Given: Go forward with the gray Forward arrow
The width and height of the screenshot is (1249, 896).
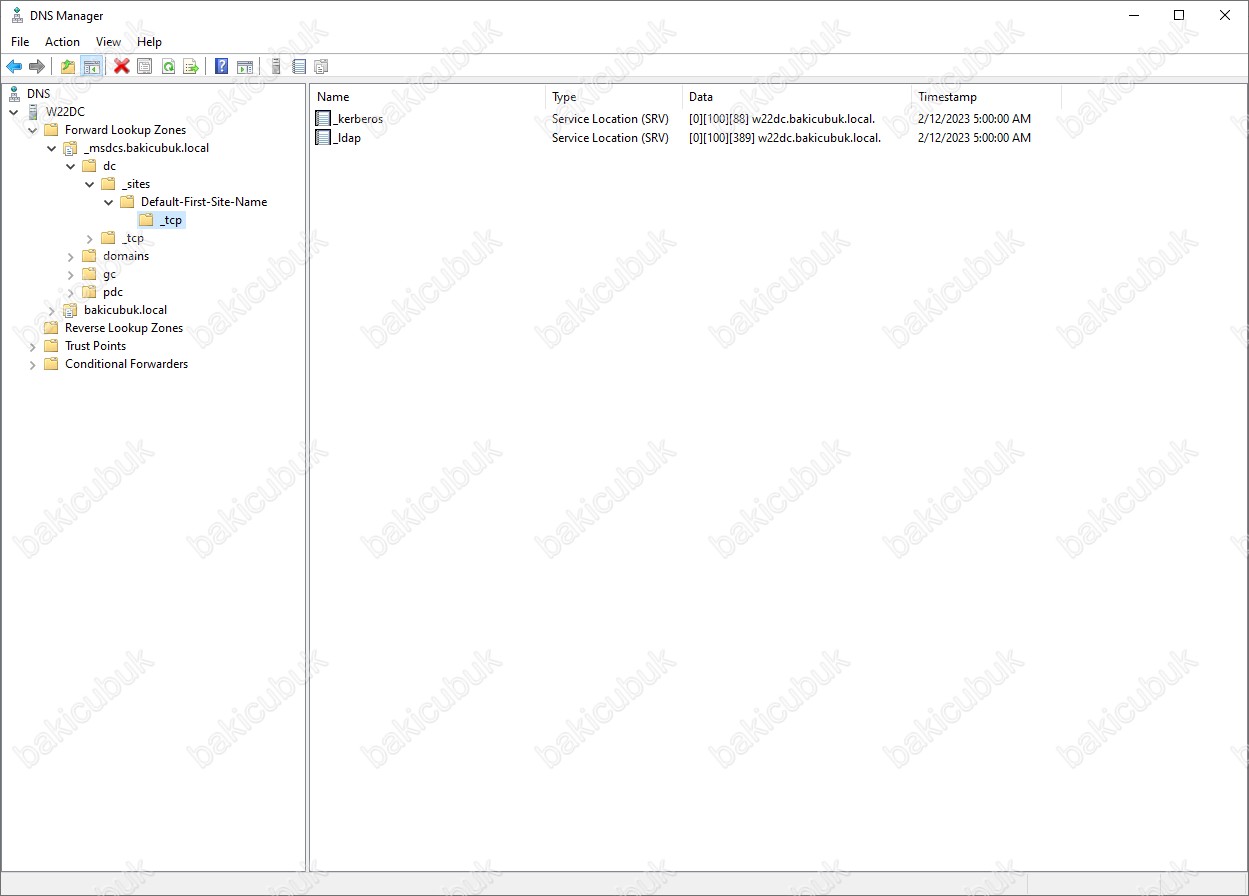Looking at the screenshot, I should pyautogui.click(x=37, y=67).
